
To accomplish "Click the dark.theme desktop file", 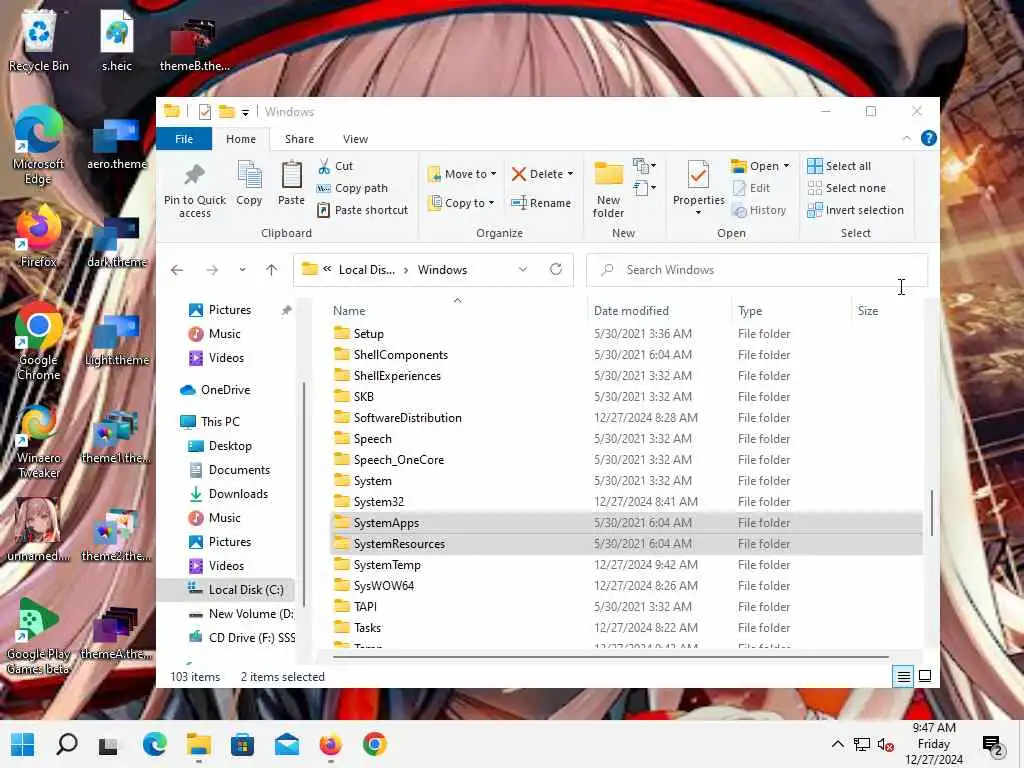I will pyautogui.click(x=117, y=243).
